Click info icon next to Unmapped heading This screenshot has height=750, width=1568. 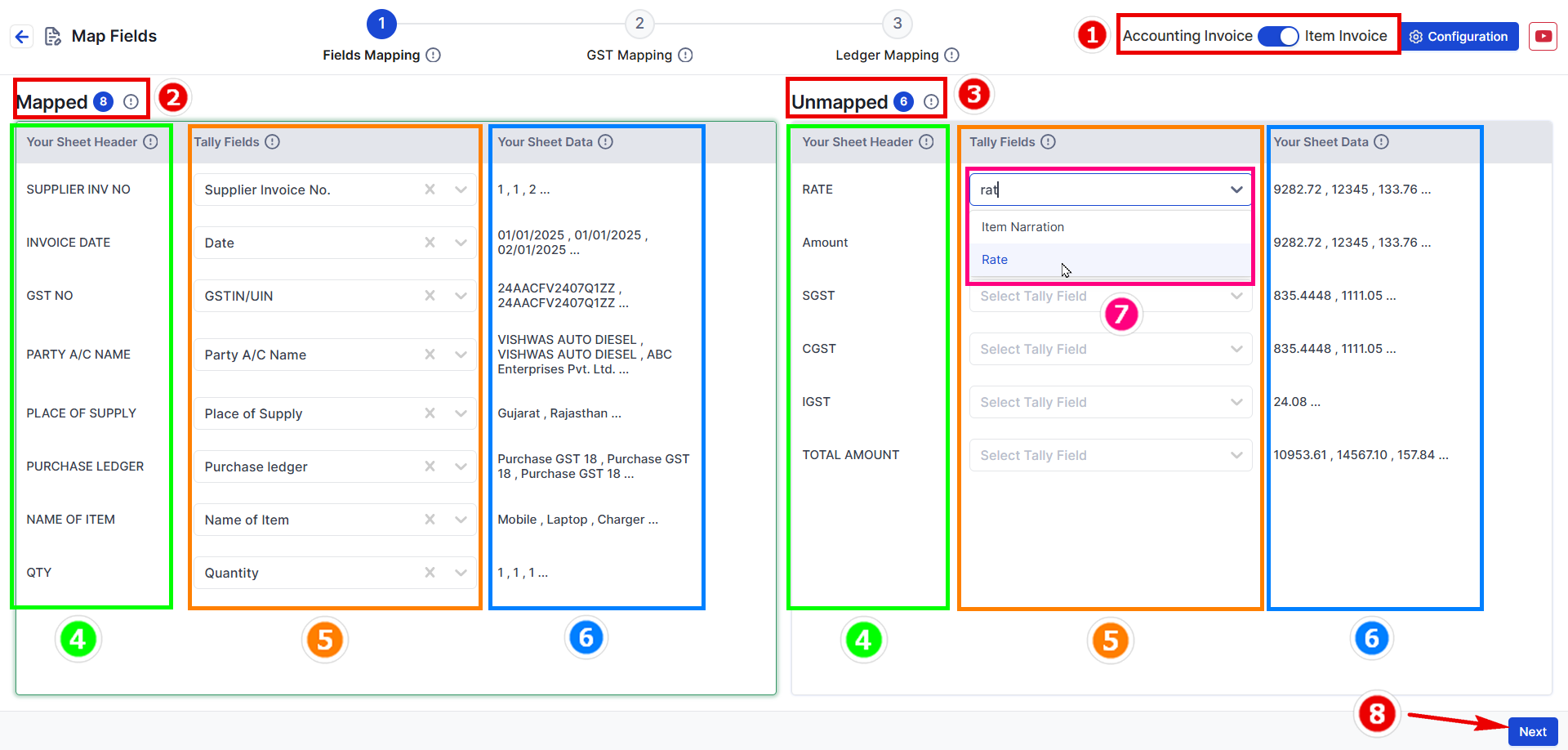click(x=931, y=102)
